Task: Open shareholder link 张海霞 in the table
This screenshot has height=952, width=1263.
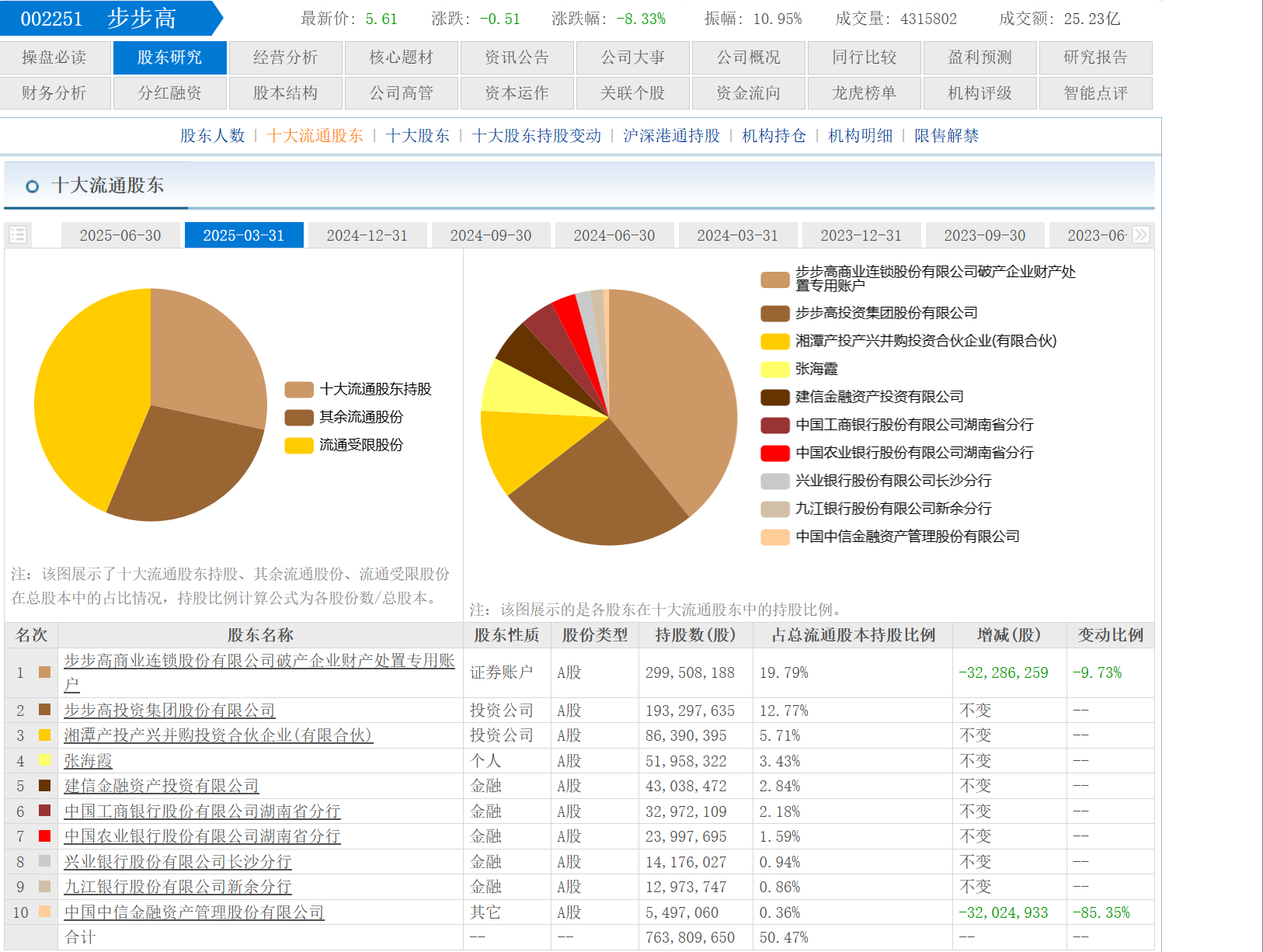Action: 89,761
